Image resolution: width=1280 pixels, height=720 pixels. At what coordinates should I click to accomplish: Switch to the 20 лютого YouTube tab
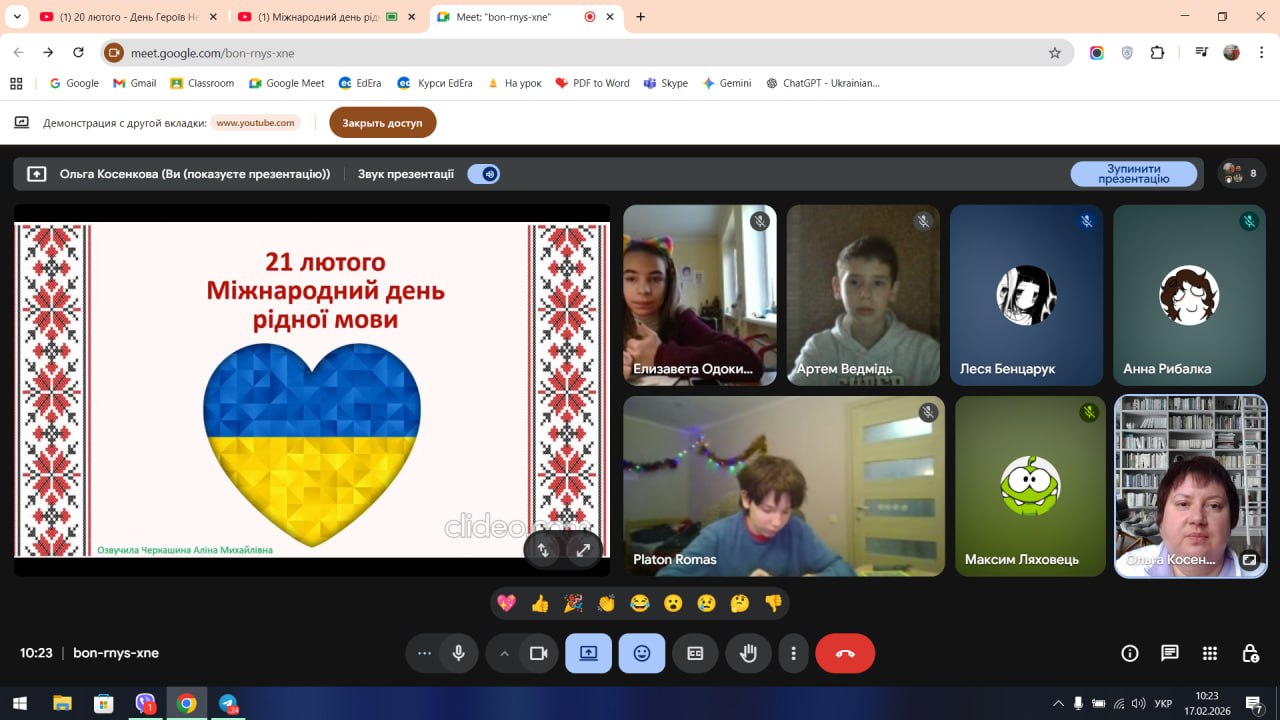[x=120, y=17]
